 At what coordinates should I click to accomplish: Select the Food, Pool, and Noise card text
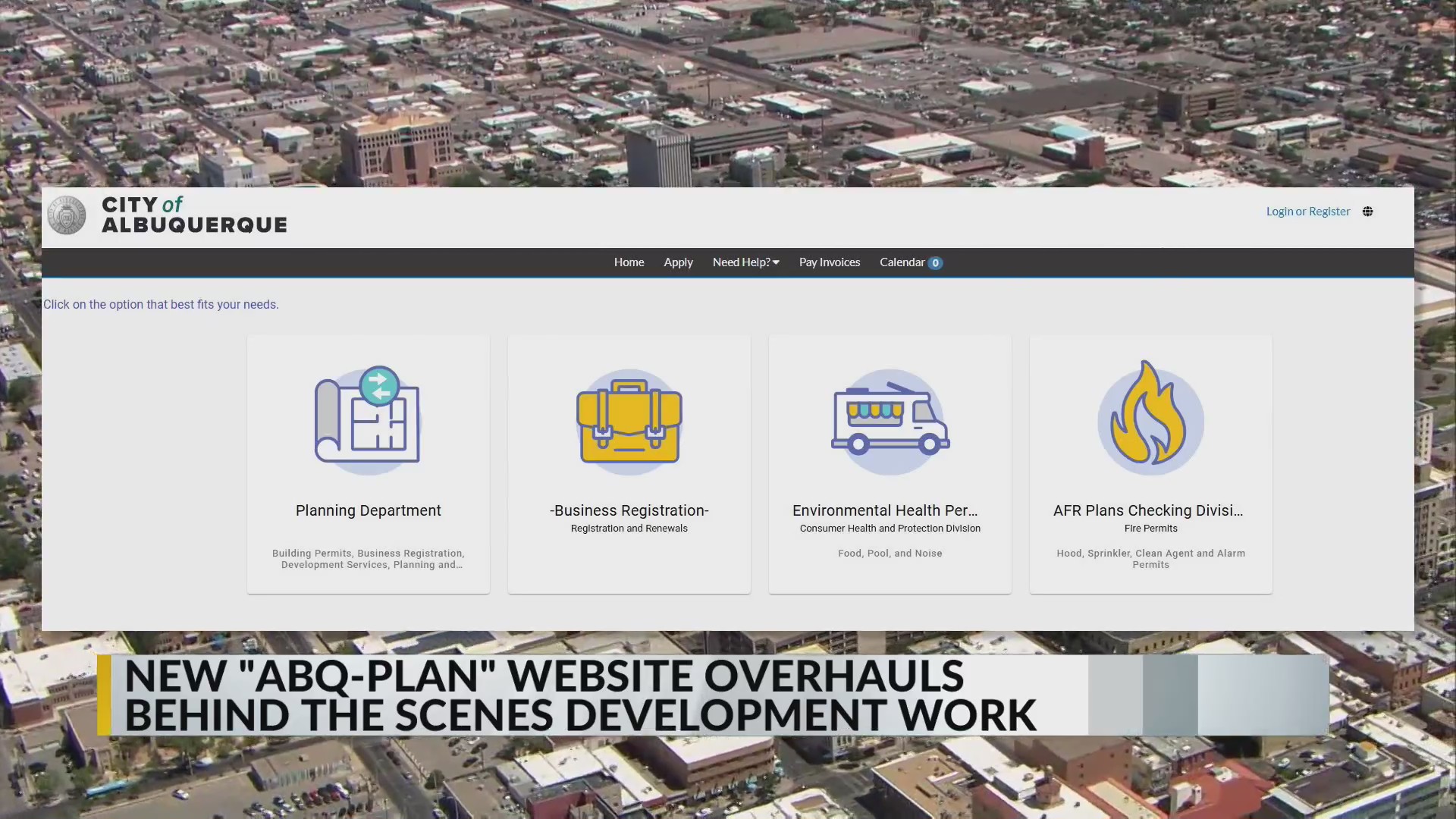890,553
